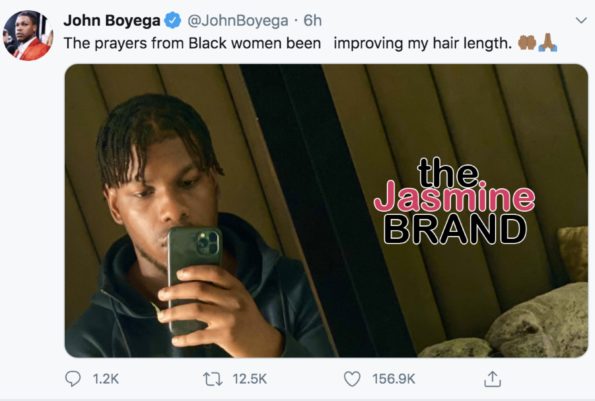Click the brown fists emoji in tweet
Viewport: 595px width, 401px height.
[x=527, y=43]
